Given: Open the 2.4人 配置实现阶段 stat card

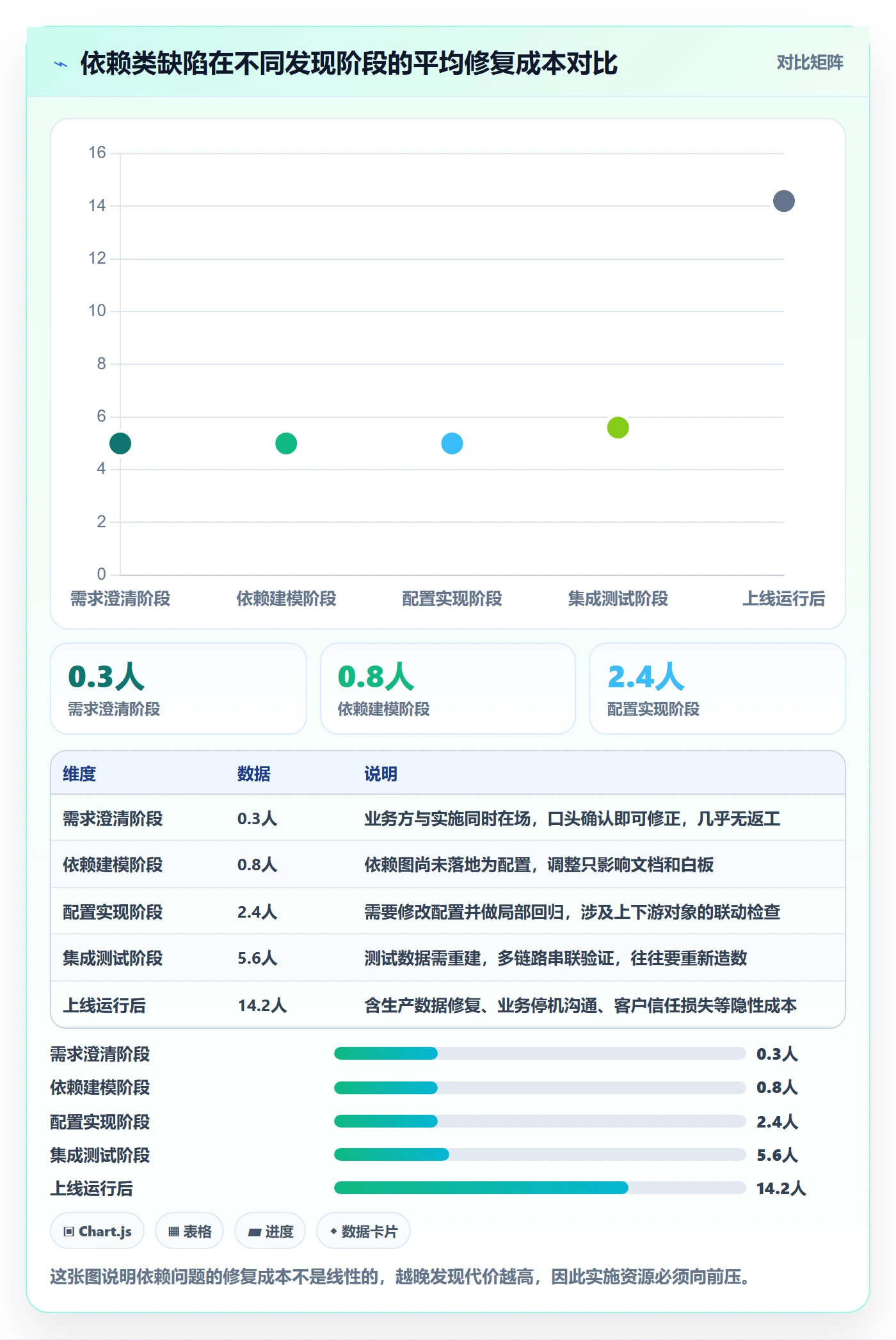Looking at the screenshot, I should (717, 689).
